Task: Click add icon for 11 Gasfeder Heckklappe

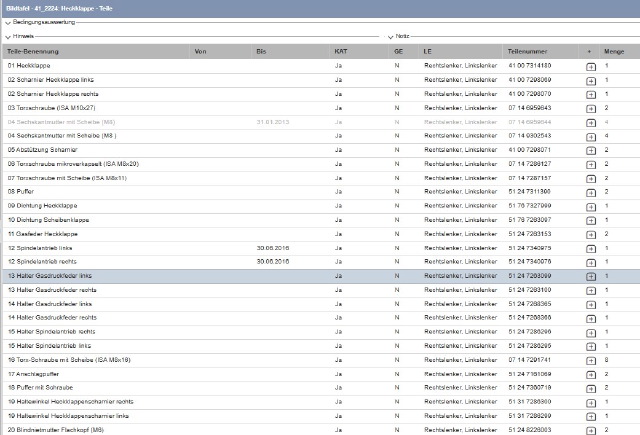Action: [x=591, y=235]
